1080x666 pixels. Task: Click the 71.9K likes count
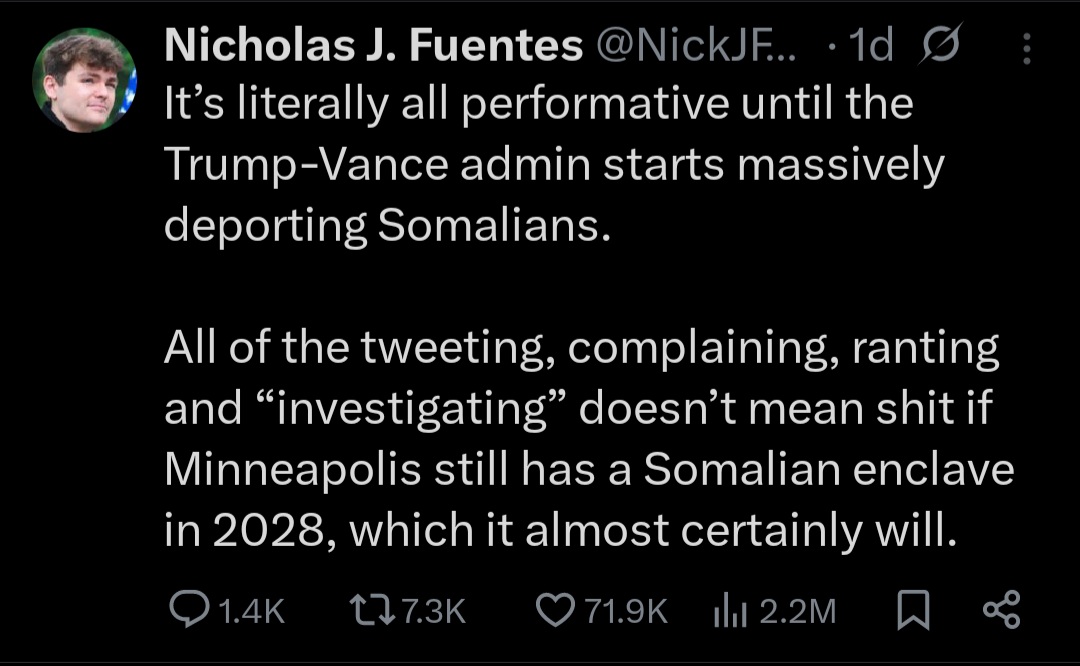click(x=626, y=611)
